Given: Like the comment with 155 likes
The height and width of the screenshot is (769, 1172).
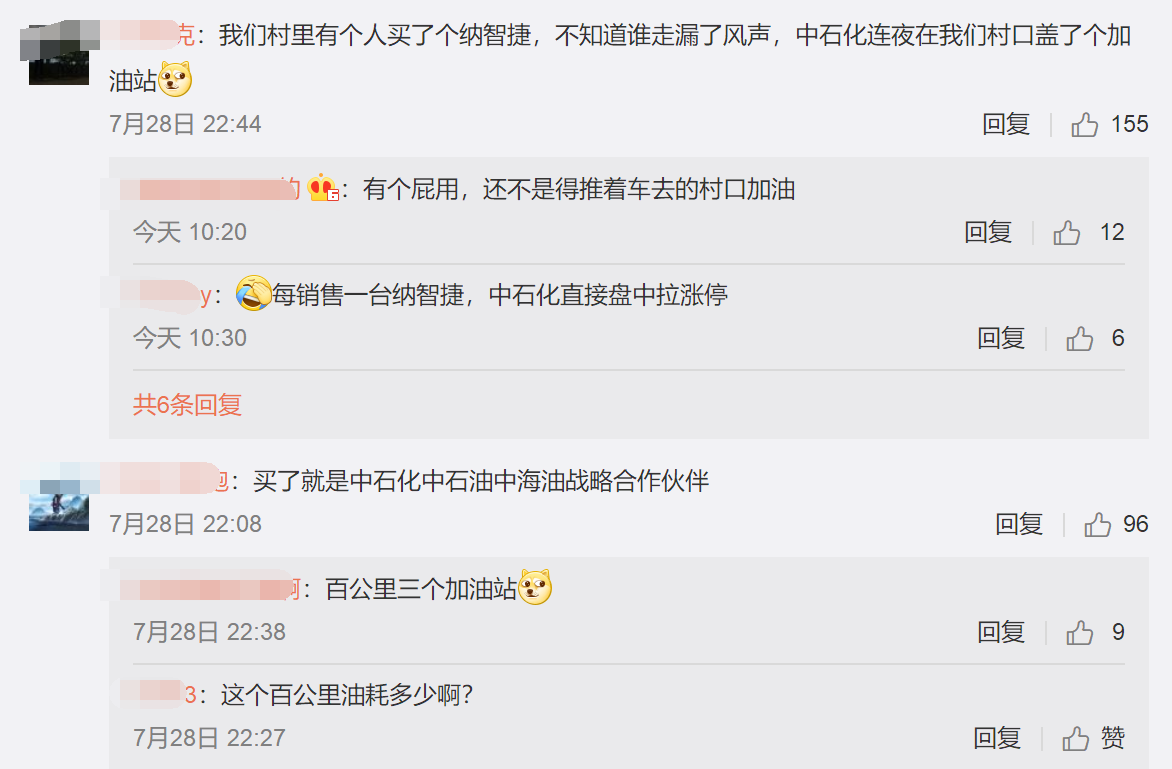Looking at the screenshot, I should (x=1085, y=124).
